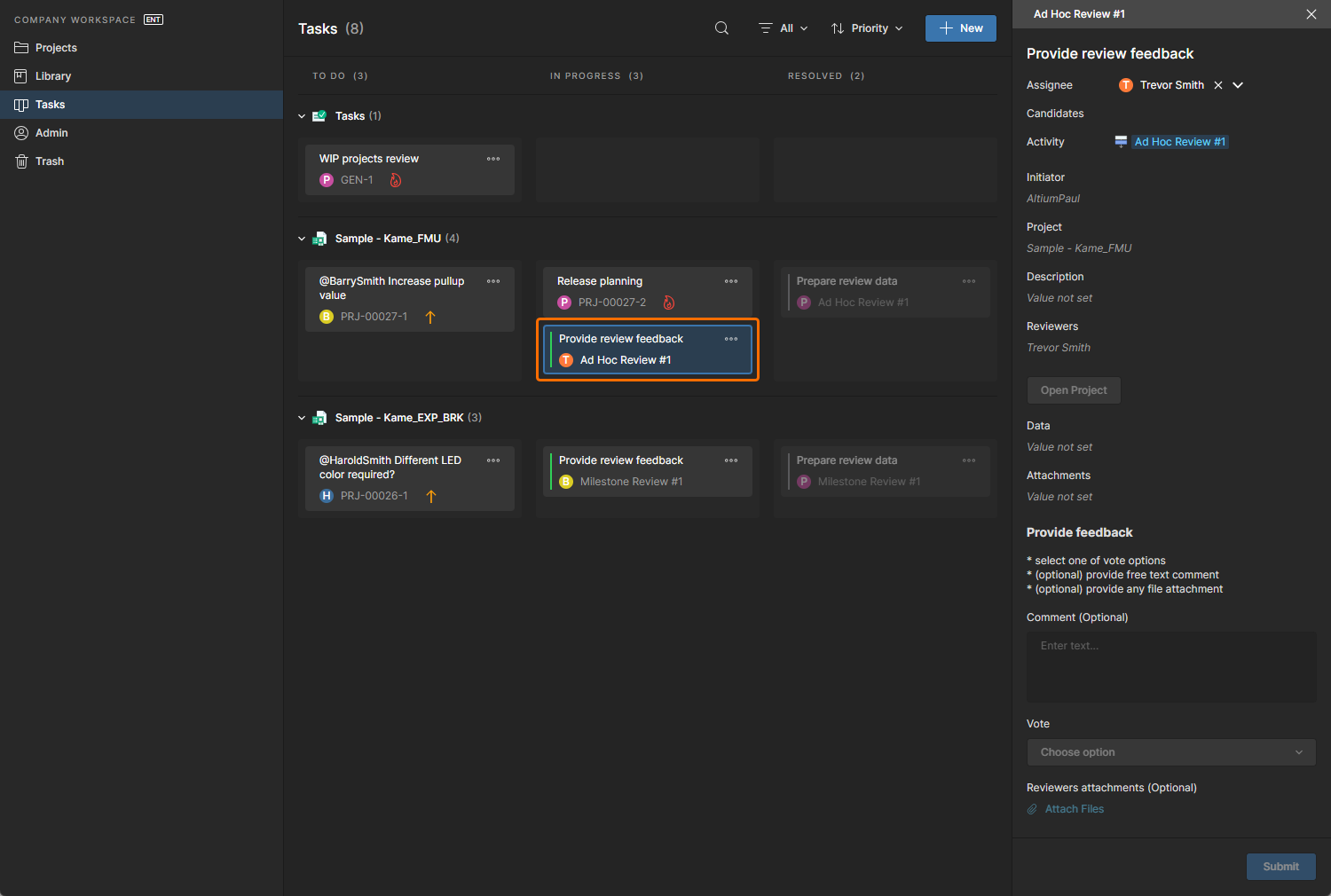The height and width of the screenshot is (896, 1331).
Task: Open Projects in the sidebar
Action: coord(56,48)
